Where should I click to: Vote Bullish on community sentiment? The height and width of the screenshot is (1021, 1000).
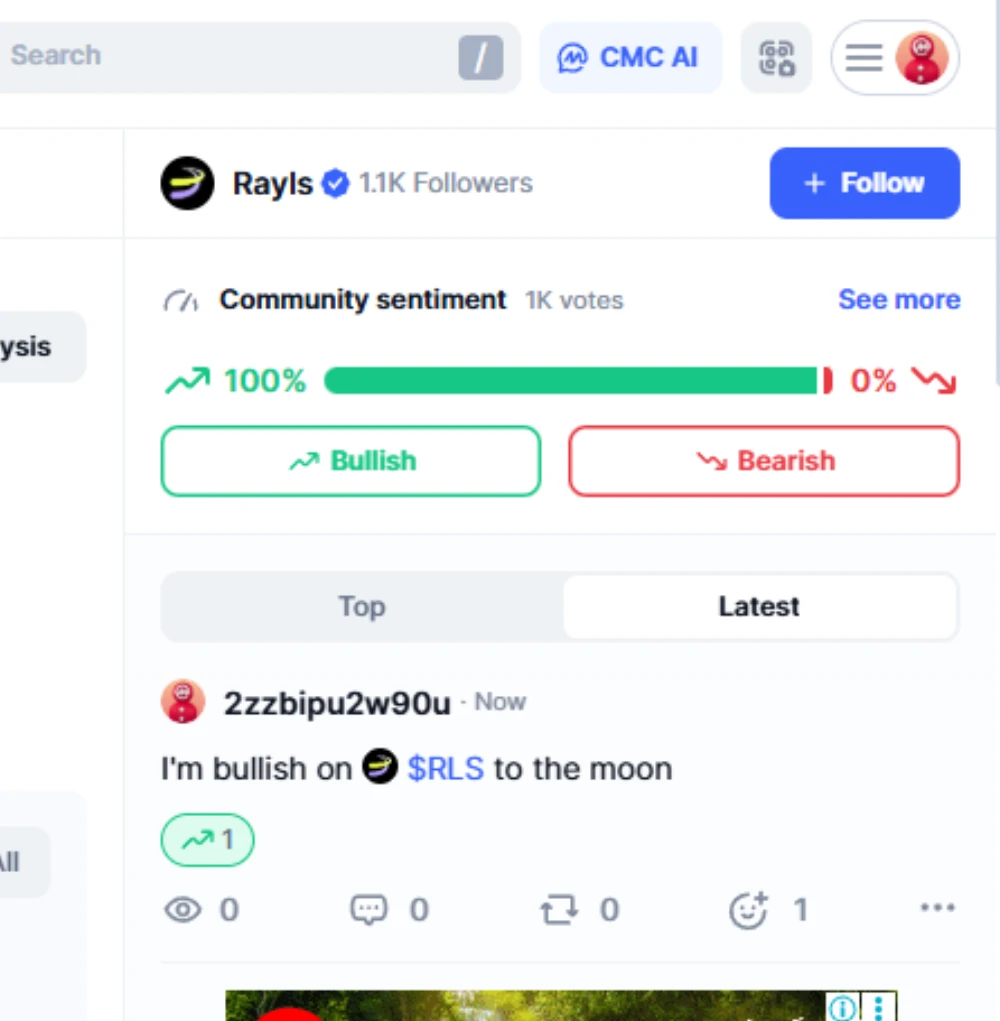(351, 461)
